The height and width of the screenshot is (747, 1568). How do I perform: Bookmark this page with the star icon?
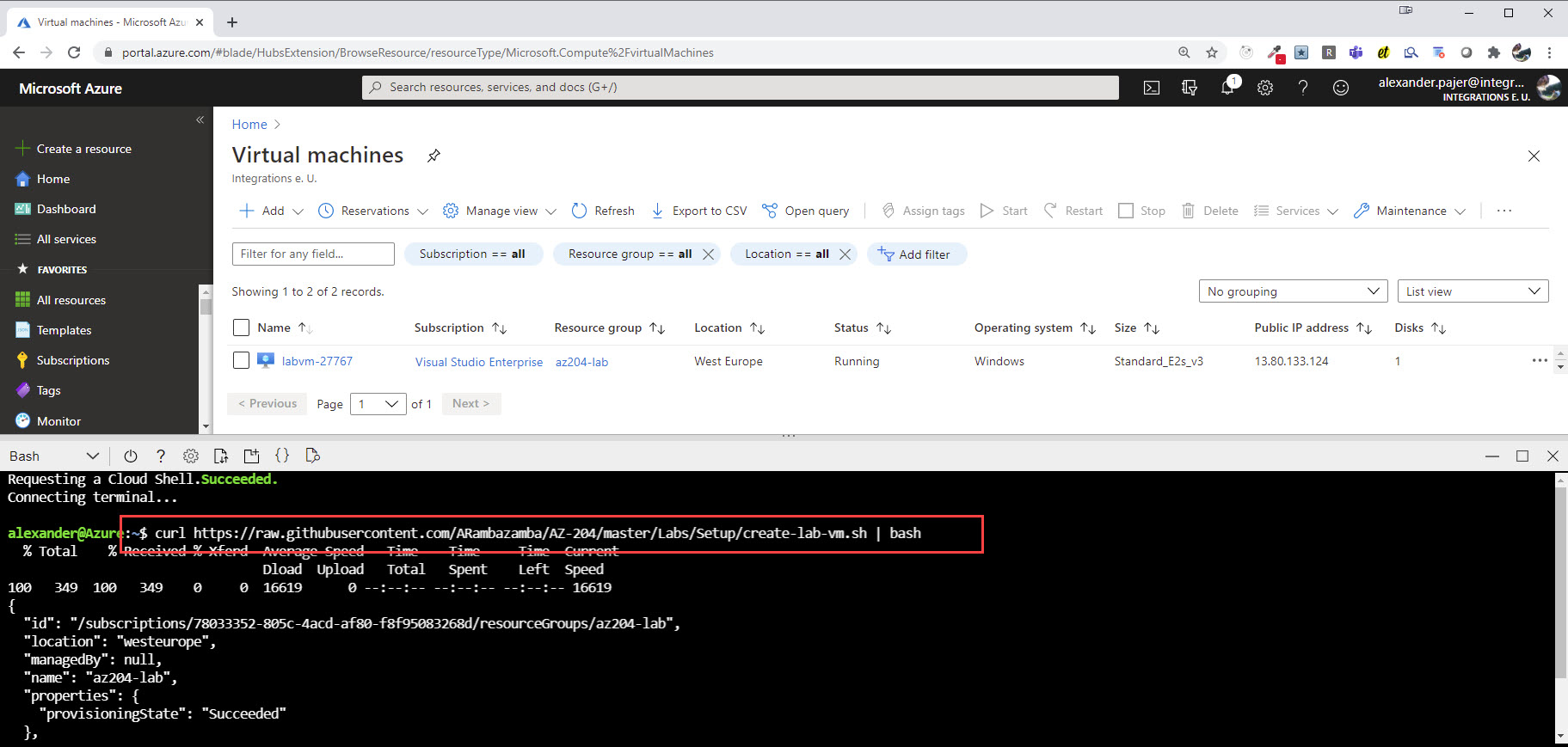(1212, 52)
